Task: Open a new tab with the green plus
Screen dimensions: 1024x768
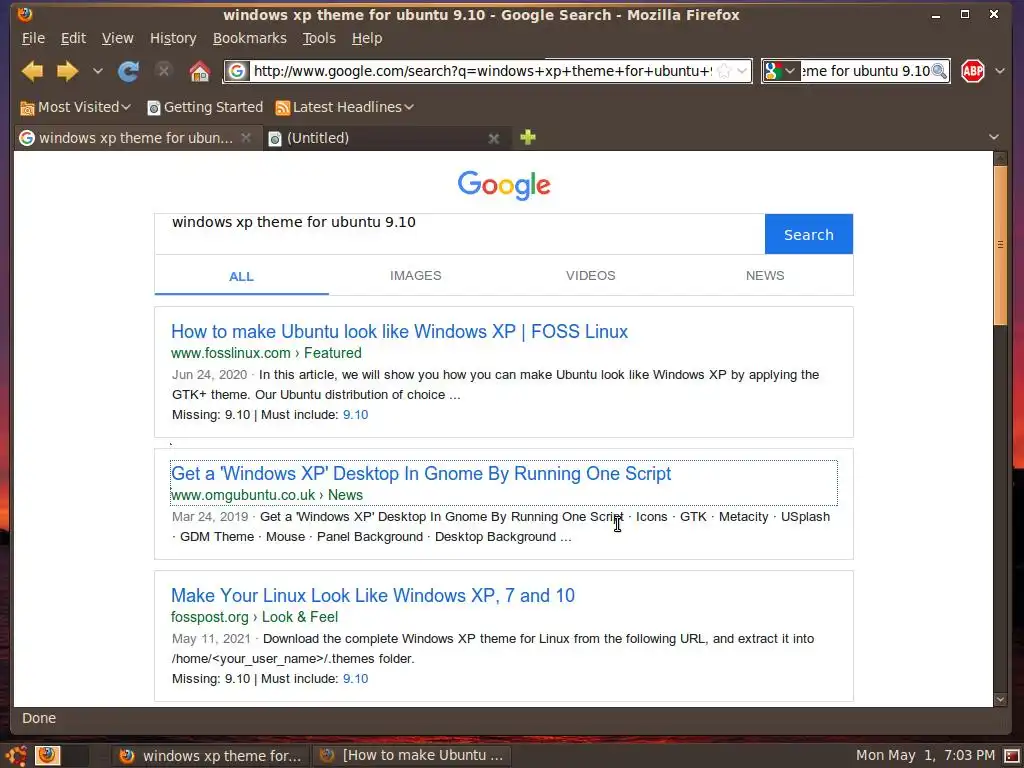Action: click(528, 137)
